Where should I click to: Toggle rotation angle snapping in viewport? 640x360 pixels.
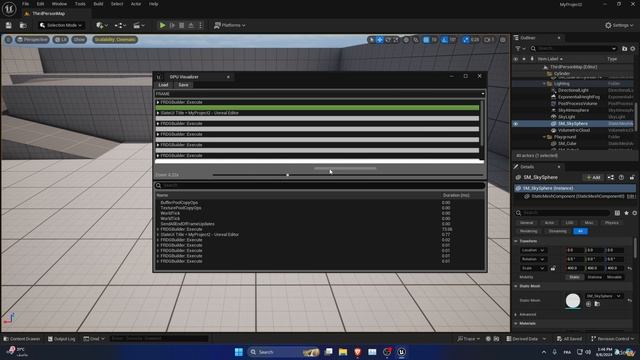pos(444,40)
